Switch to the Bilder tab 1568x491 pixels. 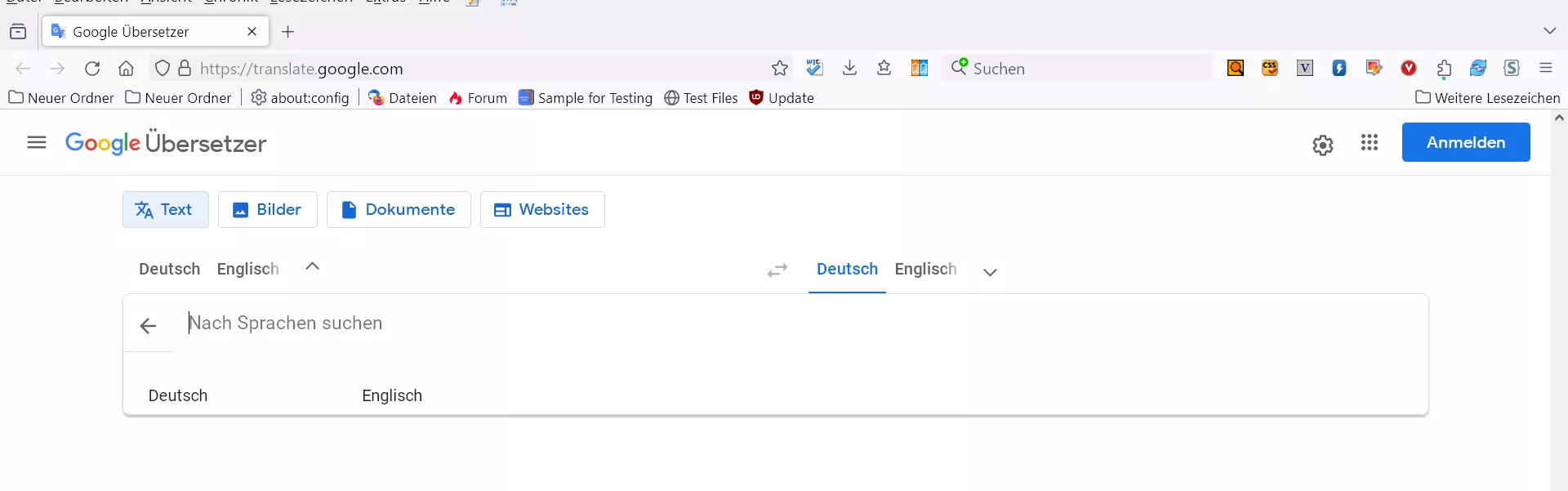267,210
